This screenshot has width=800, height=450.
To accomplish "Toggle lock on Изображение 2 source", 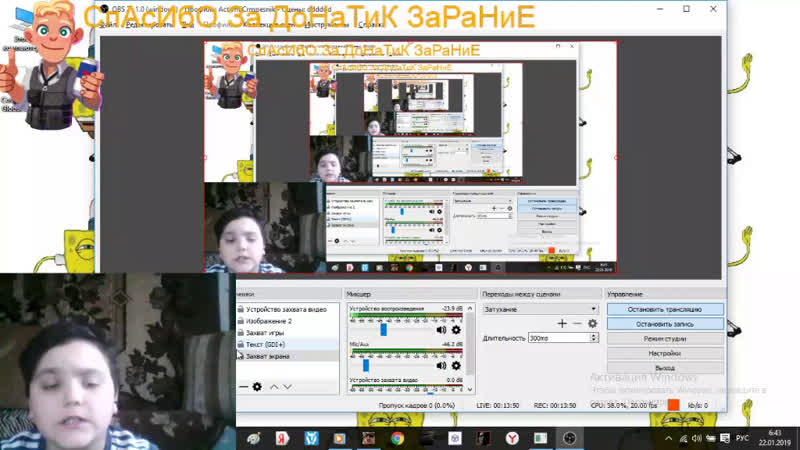I will point(240,321).
